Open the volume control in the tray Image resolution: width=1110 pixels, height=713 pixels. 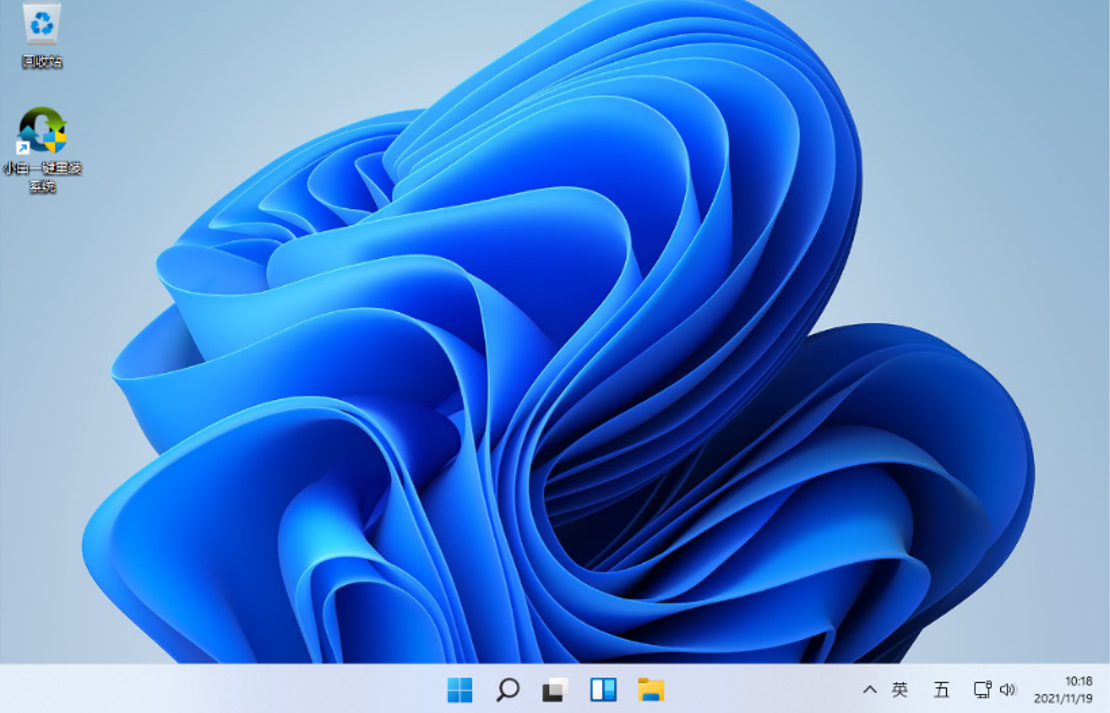click(x=1007, y=689)
